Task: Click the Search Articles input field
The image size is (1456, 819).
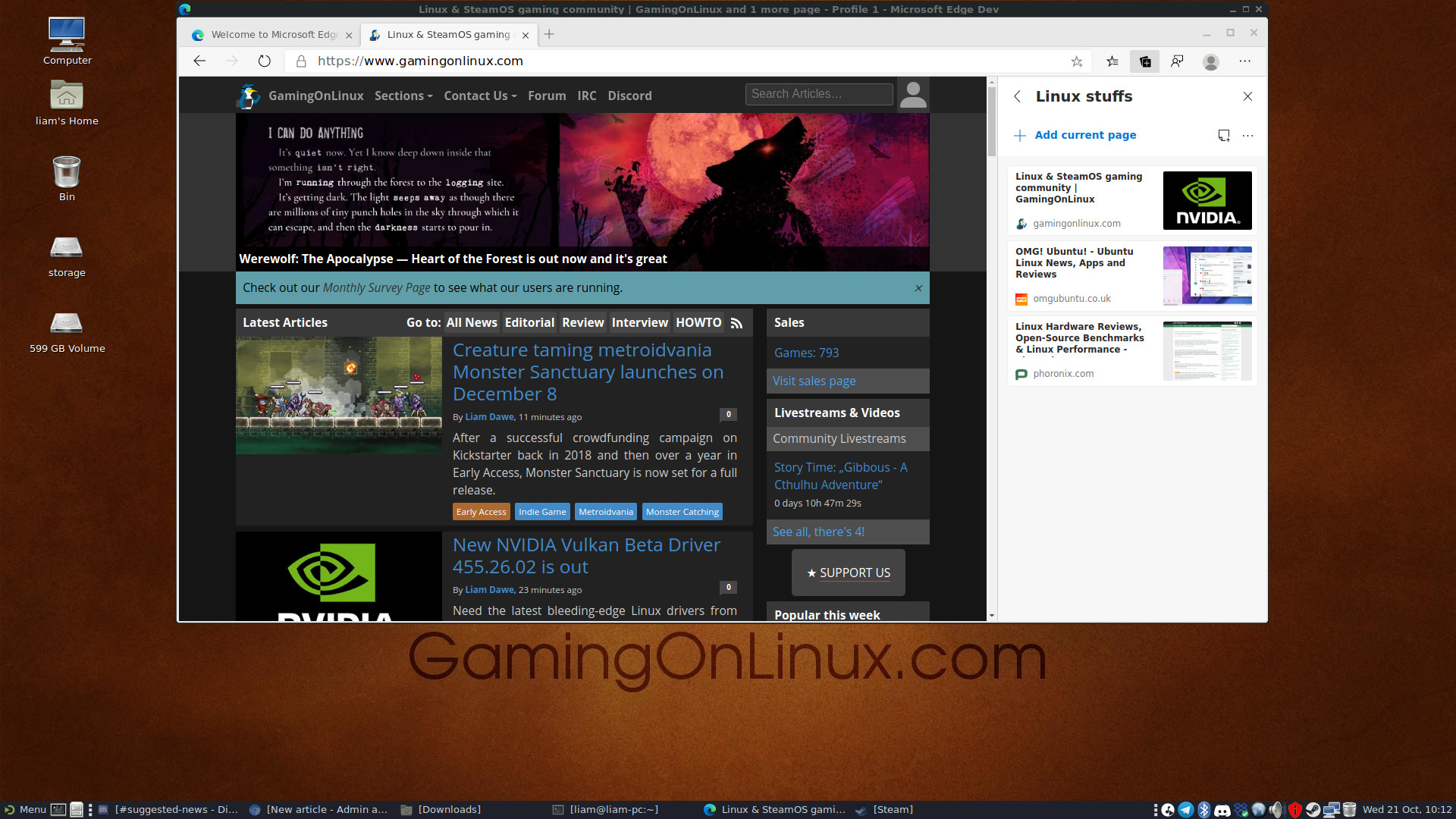Action: pos(818,93)
